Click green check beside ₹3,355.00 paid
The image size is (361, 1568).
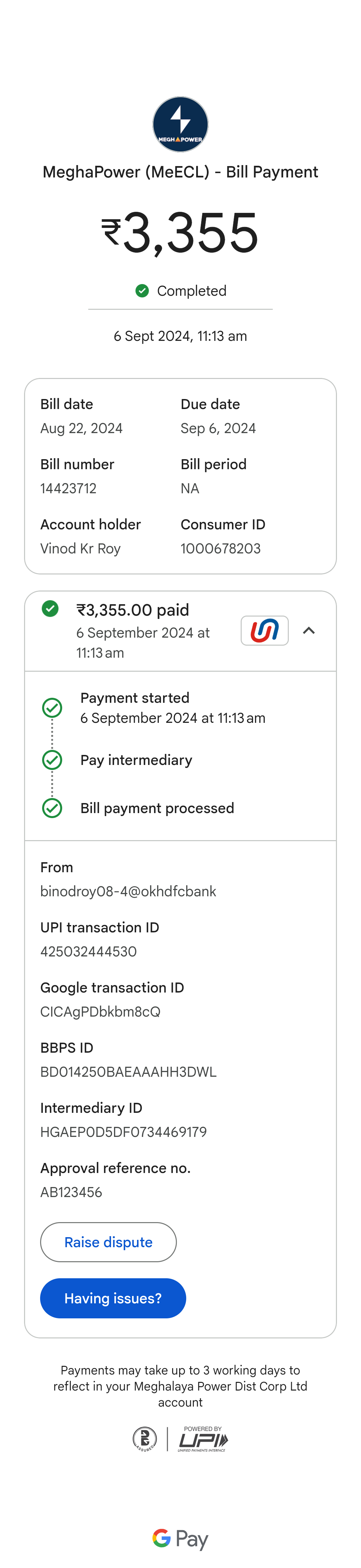click(50, 609)
